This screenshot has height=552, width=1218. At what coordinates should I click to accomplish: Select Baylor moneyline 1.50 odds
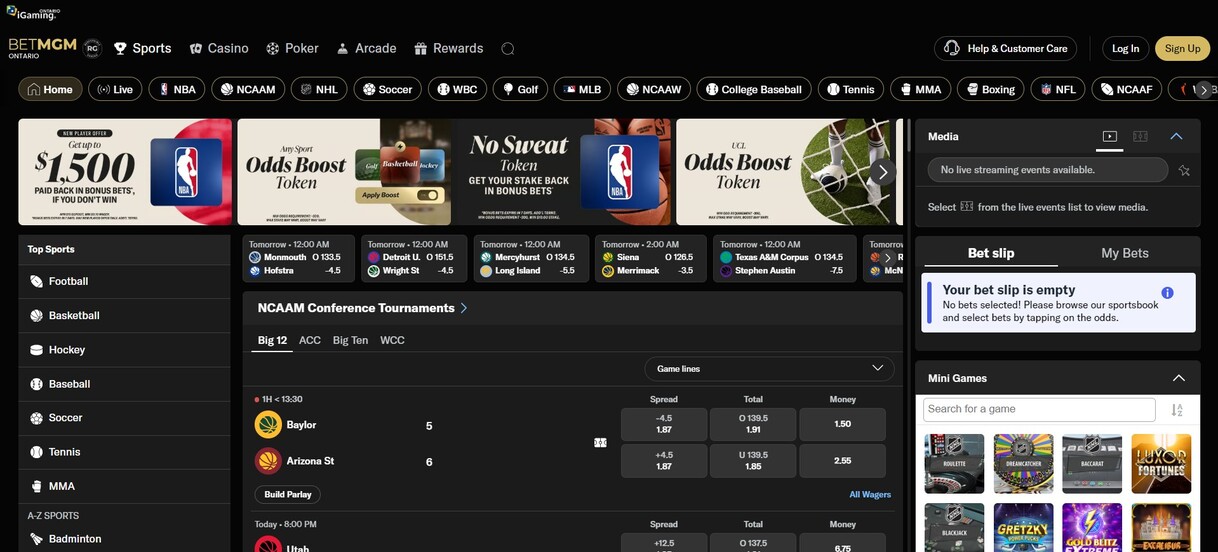click(842, 424)
